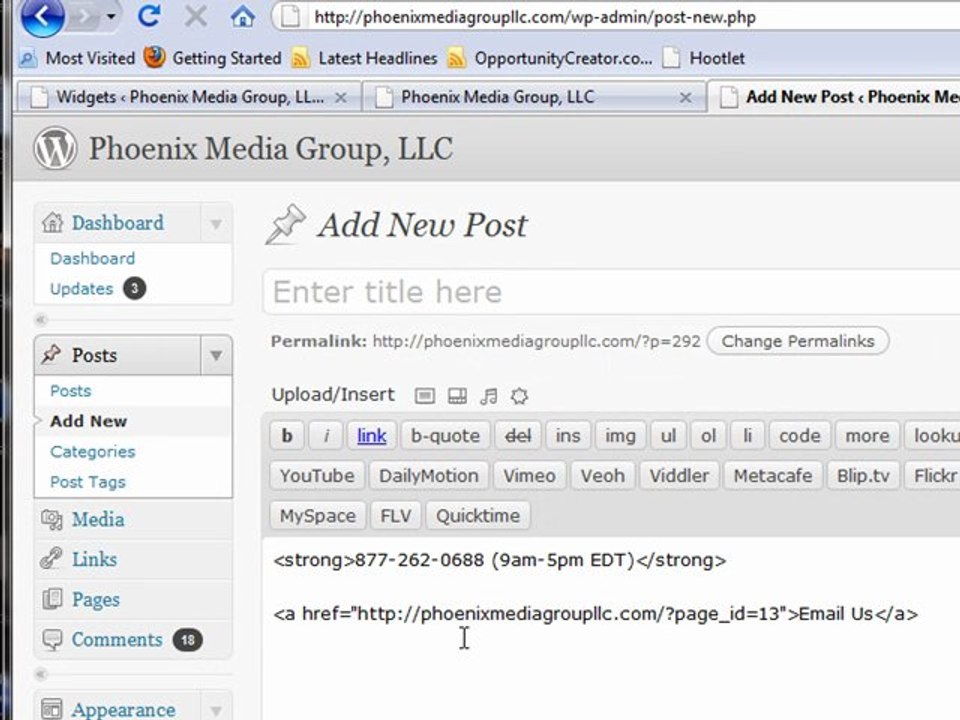Screen dimensions: 960x720
Task: Click the Quicktime embed button
Action: [x=478, y=516]
